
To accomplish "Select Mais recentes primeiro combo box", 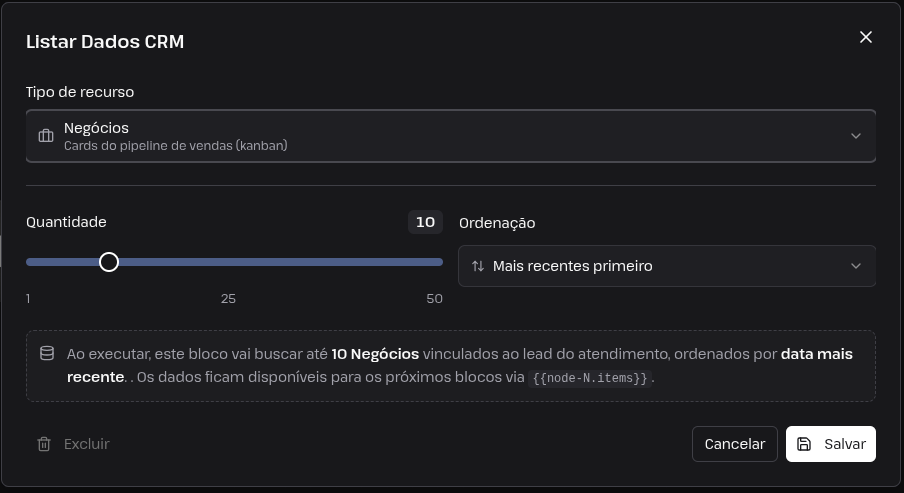I will pos(667,266).
